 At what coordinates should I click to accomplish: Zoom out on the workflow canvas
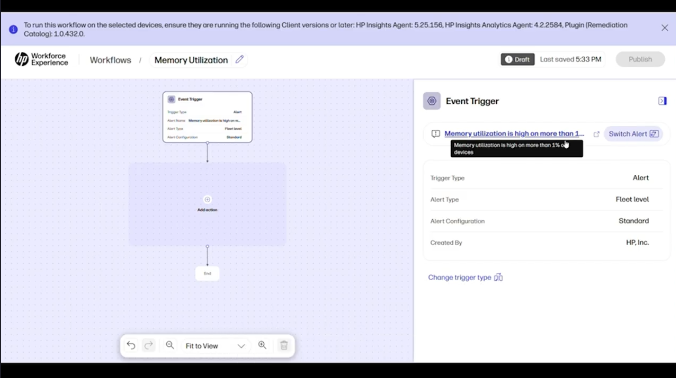click(170, 345)
